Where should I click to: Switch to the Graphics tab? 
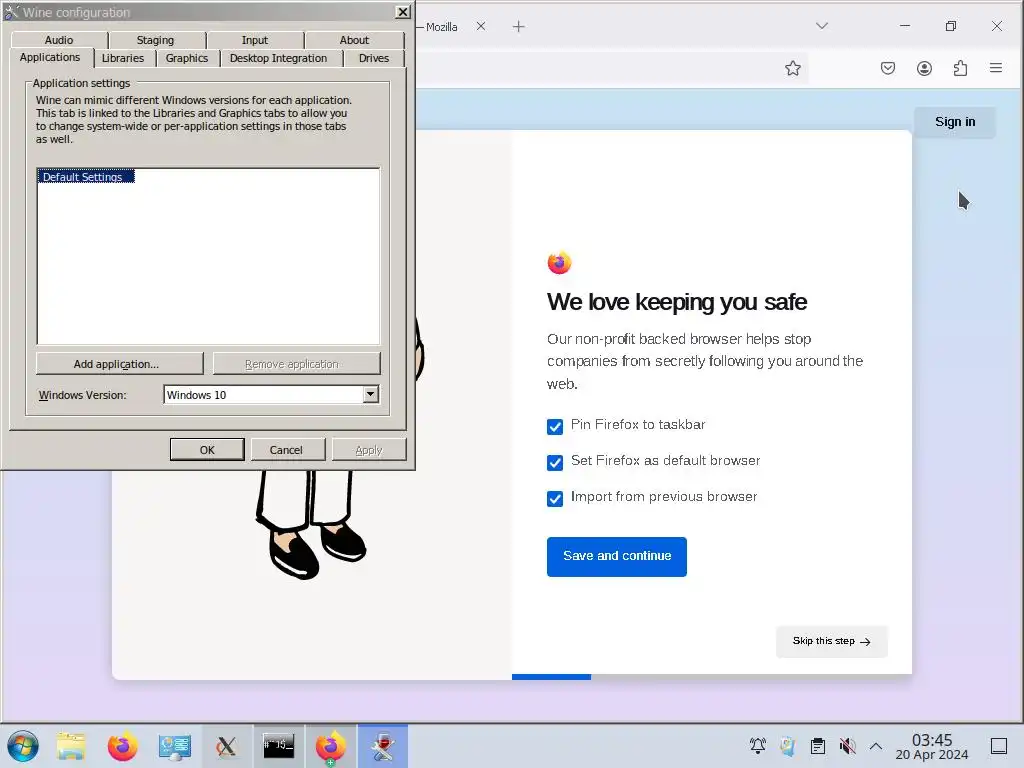coord(187,58)
